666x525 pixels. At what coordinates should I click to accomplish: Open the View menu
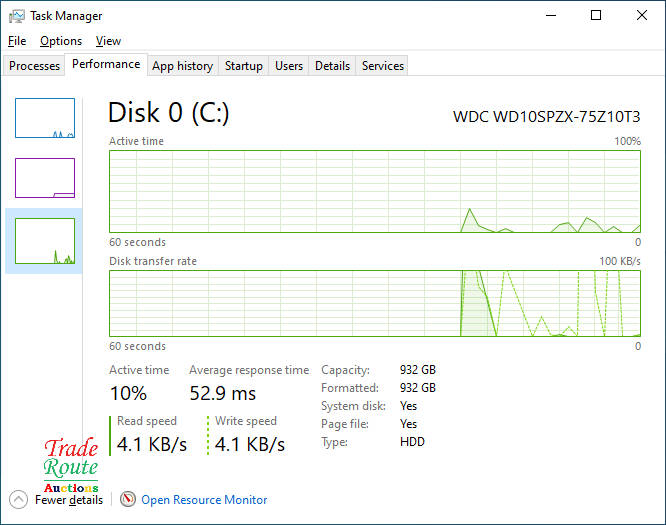coord(108,41)
